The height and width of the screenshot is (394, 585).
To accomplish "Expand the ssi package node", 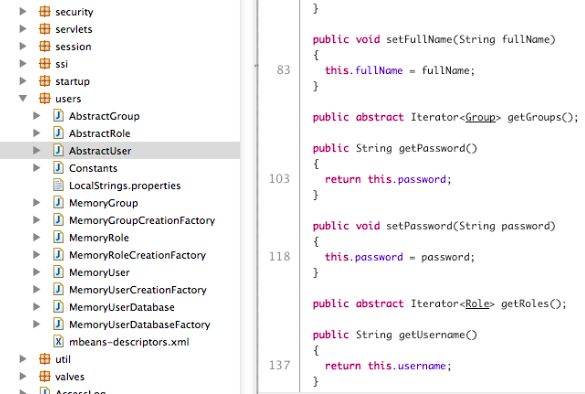I will pyautogui.click(x=23, y=64).
